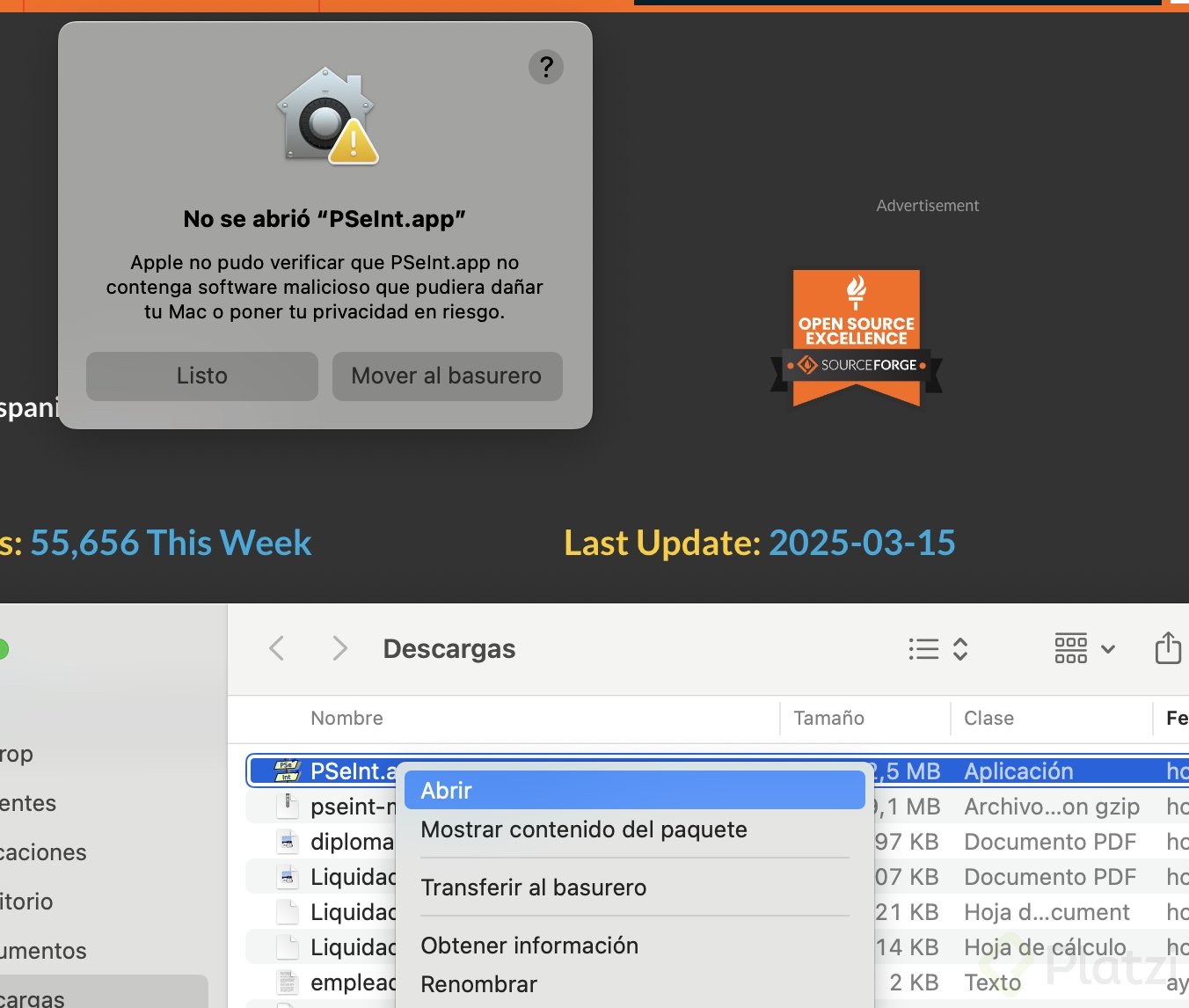Choose Abrir from the context menu
Image resolution: width=1189 pixels, height=1008 pixels.
635,790
